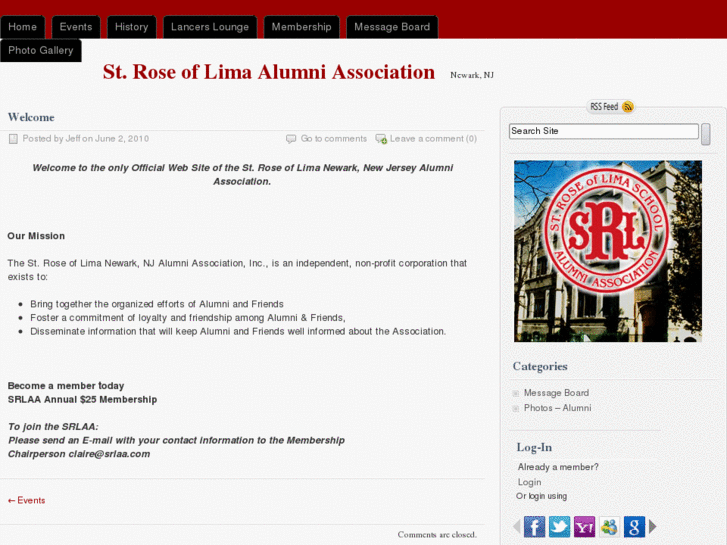Open the History navigation tab
Viewport: 727px width, 545px height.
(x=131, y=27)
